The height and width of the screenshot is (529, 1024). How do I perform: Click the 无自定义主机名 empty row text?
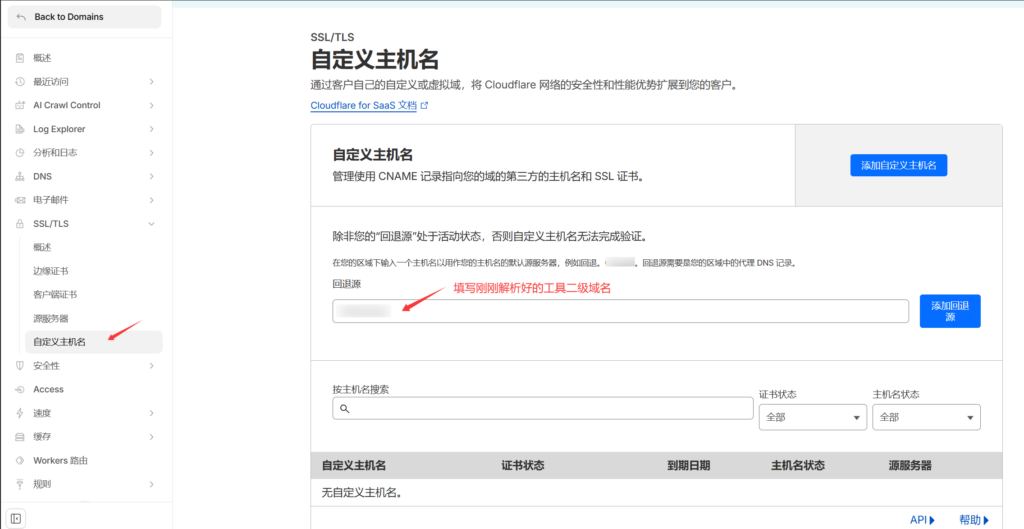361,492
